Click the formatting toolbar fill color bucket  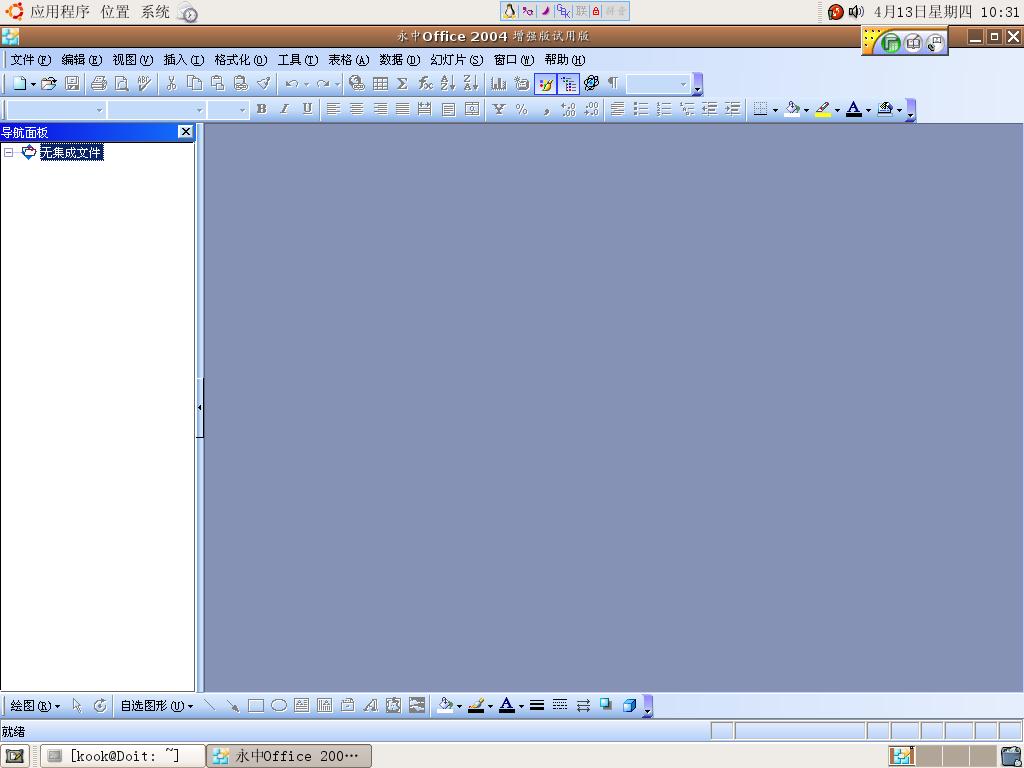pyautogui.click(x=792, y=110)
